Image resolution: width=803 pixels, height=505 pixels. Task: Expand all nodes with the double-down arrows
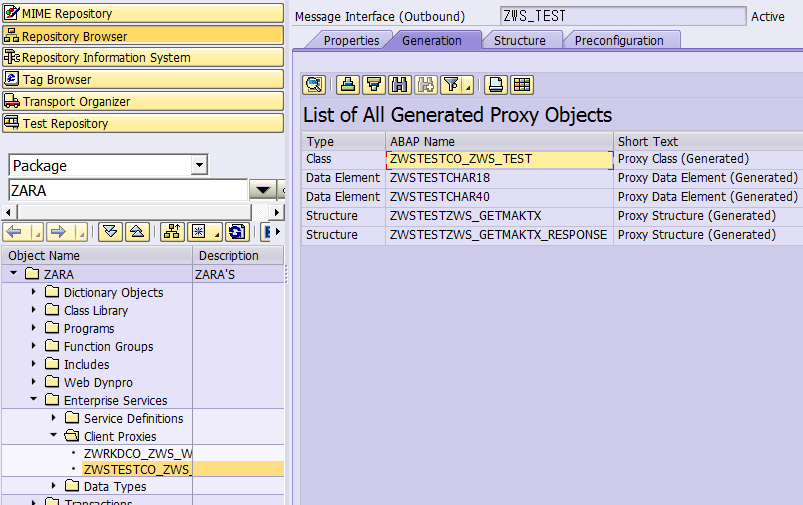pyautogui.click(x=110, y=232)
